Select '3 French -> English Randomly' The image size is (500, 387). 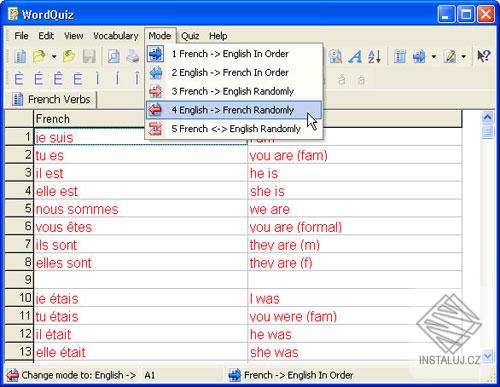coord(234,91)
